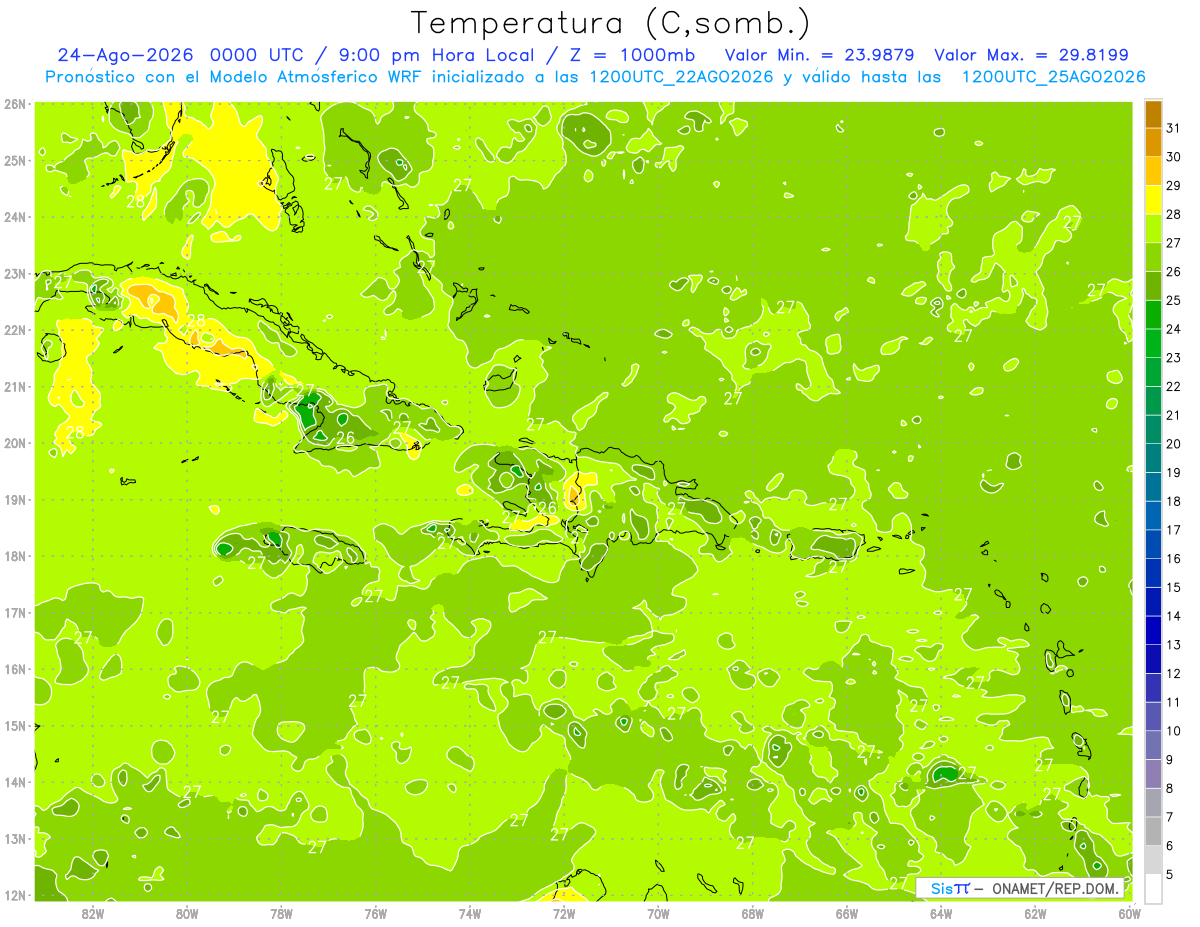Click the longitude label "76W"
The image size is (1200, 927).
pyautogui.click(x=375, y=913)
